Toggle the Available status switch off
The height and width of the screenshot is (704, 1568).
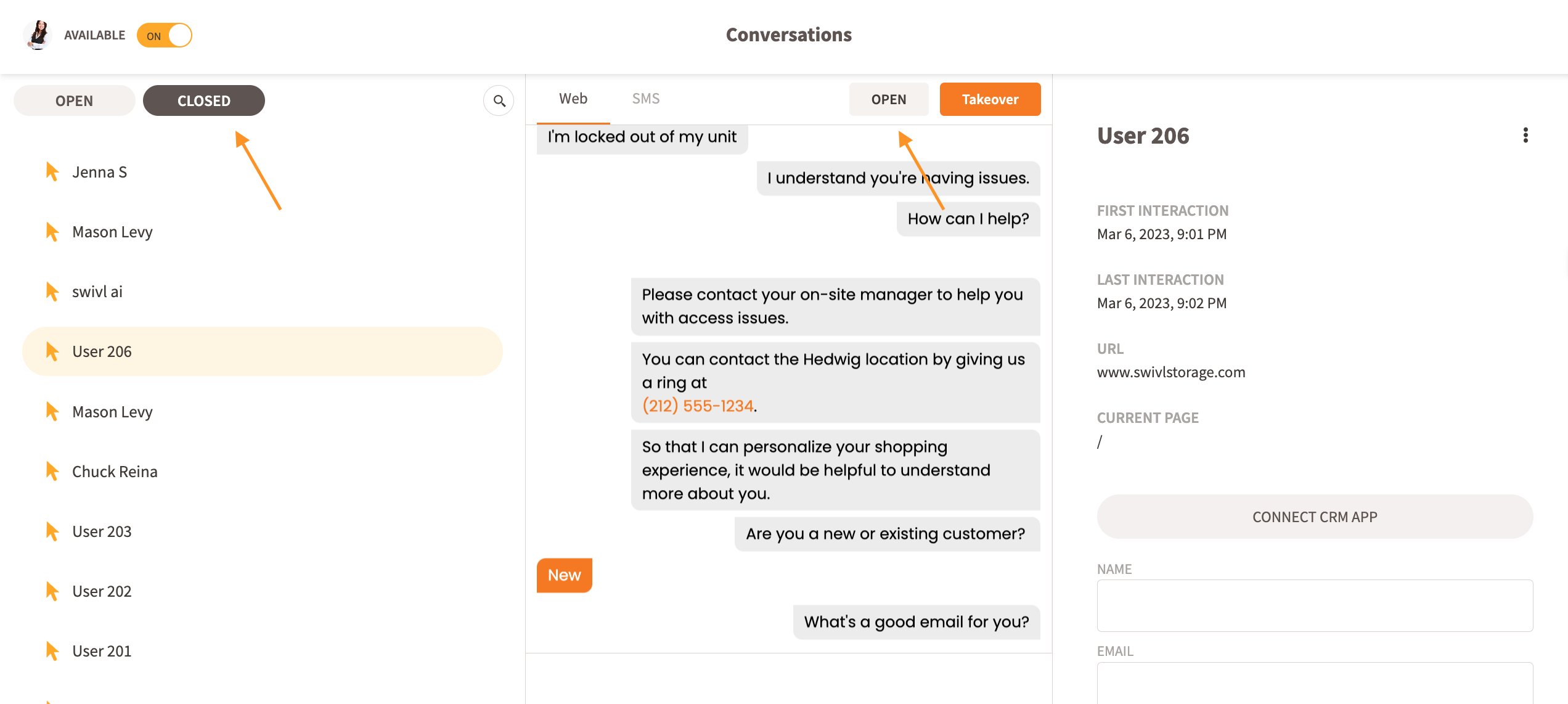165,35
